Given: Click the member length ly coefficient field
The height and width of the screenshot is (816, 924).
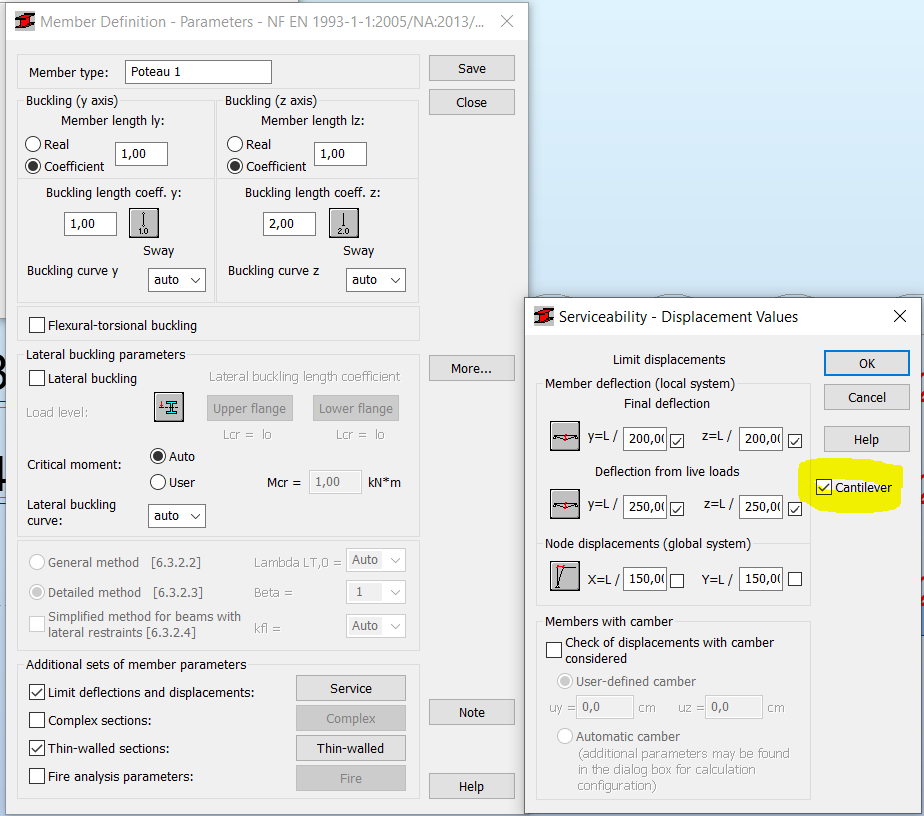Looking at the screenshot, I should click(141, 154).
